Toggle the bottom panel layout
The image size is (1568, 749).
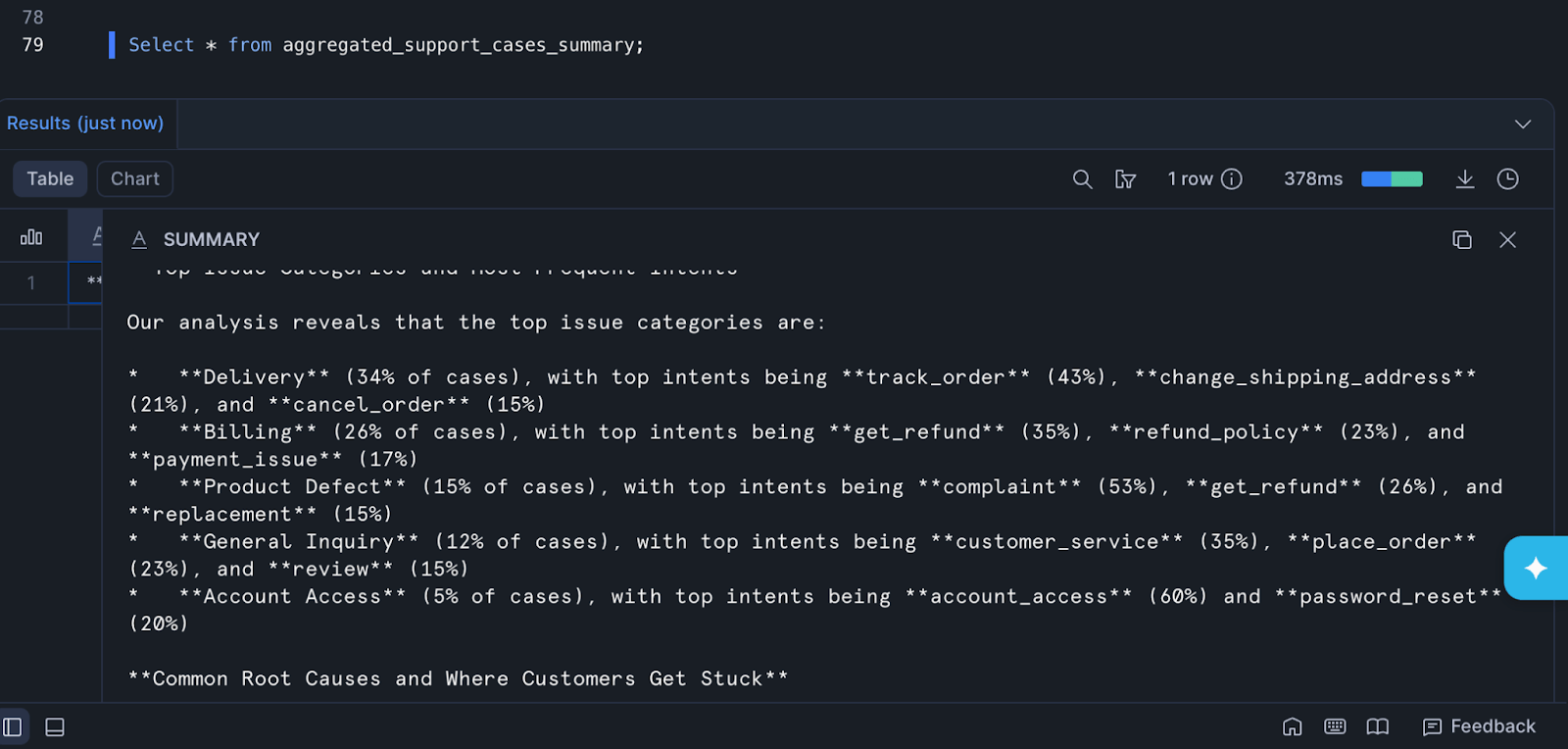click(x=54, y=726)
